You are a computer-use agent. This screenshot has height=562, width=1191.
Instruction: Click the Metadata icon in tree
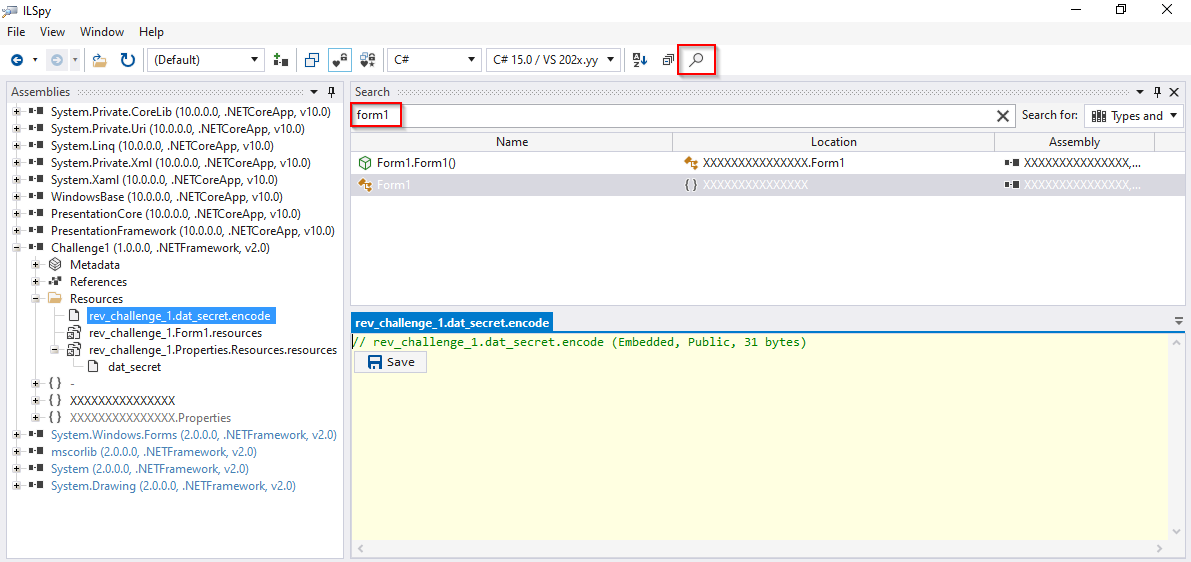pos(55,265)
